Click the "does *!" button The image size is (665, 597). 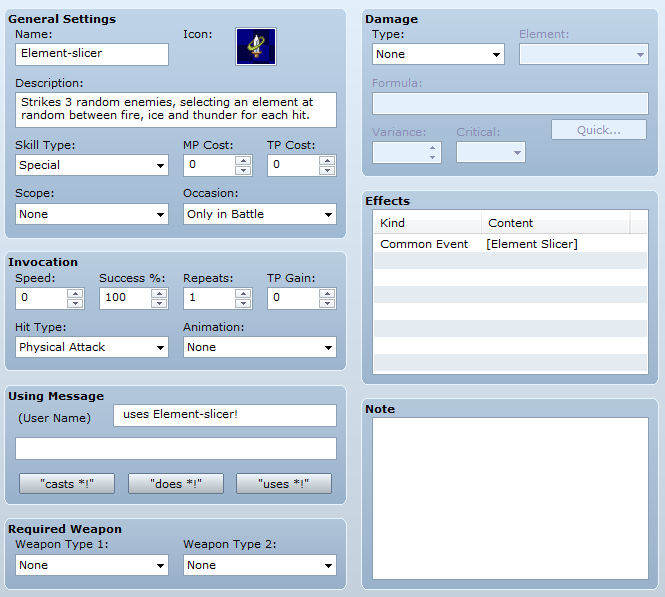tap(176, 484)
